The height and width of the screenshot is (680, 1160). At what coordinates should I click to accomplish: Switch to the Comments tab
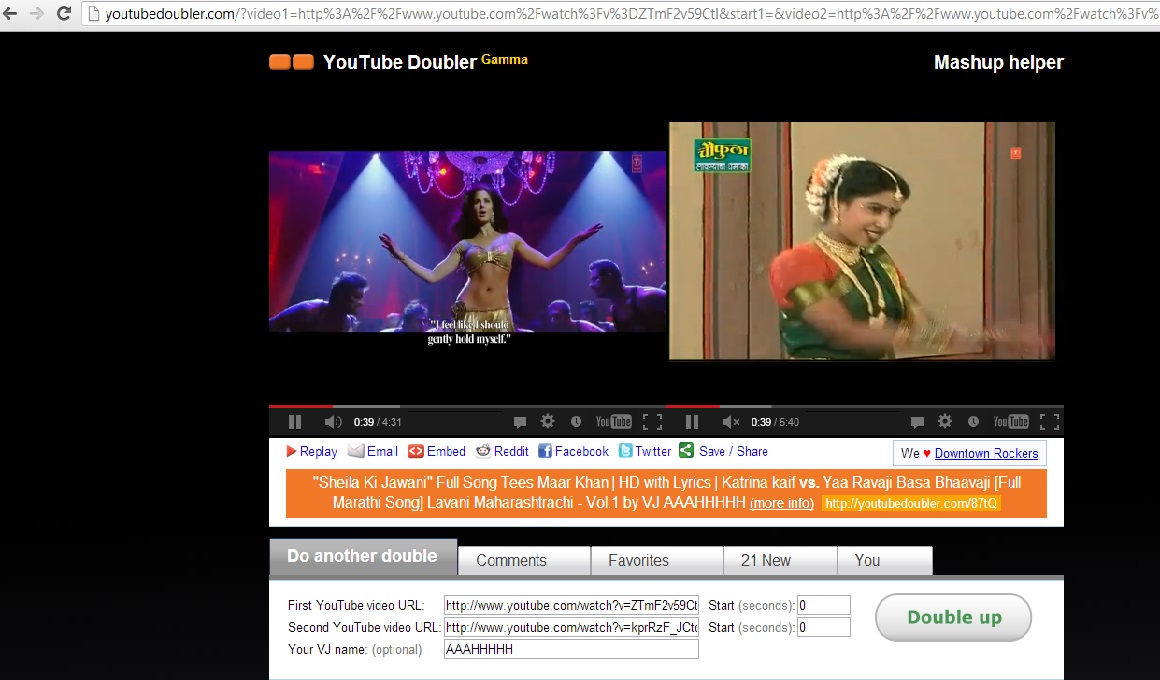click(525, 561)
